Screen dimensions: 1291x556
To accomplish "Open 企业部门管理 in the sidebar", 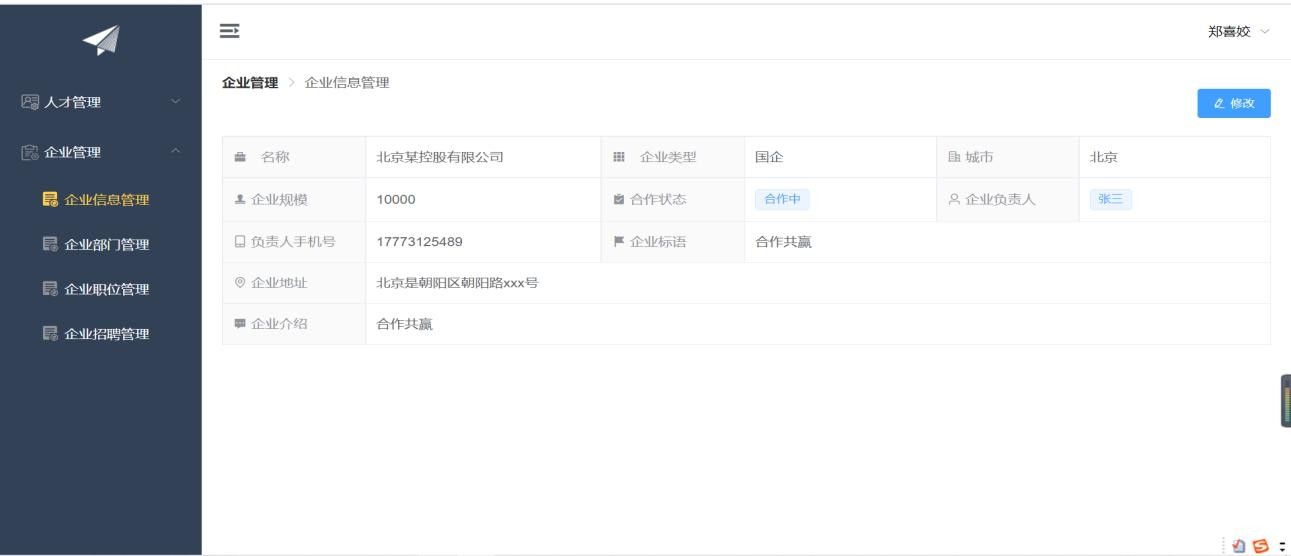I will 101,245.
